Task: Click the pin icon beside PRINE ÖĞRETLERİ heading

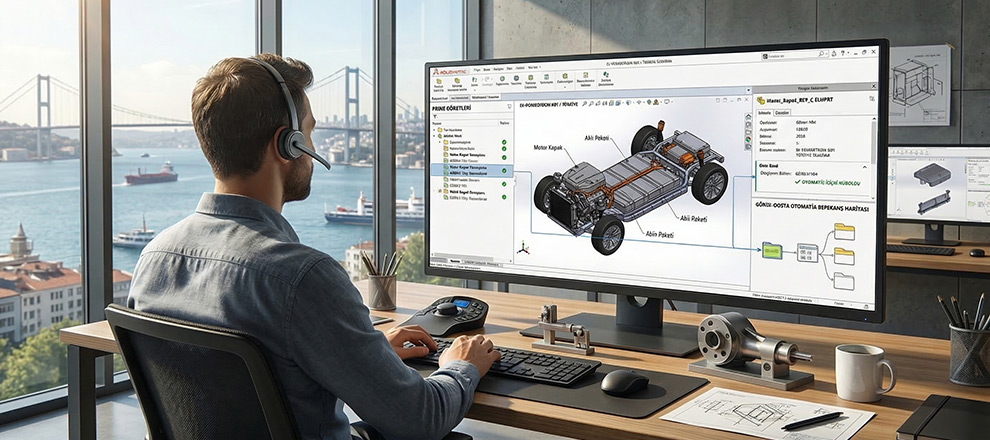Action: coord(510,107)
